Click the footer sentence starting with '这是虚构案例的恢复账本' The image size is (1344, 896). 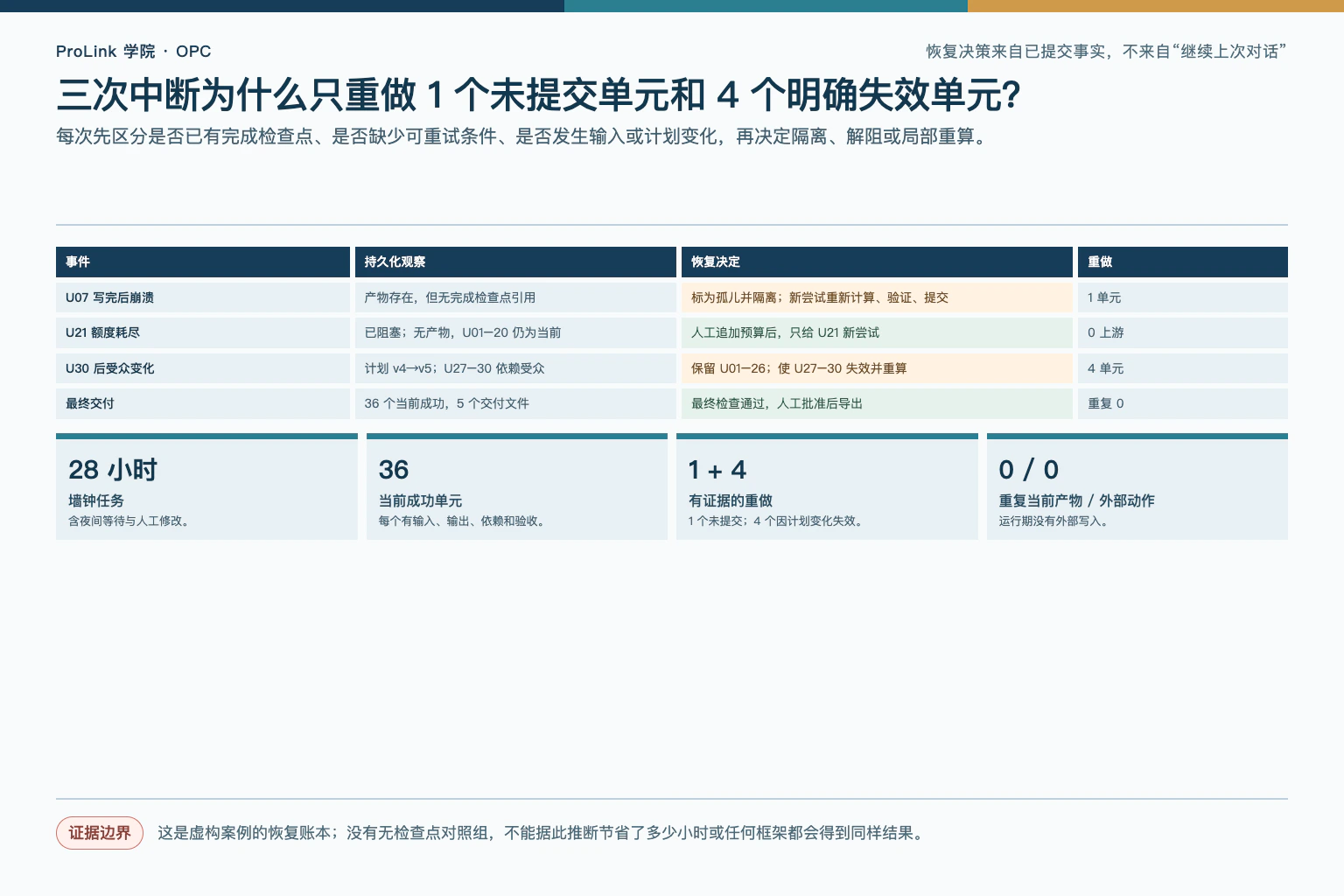tap(542, 833)
